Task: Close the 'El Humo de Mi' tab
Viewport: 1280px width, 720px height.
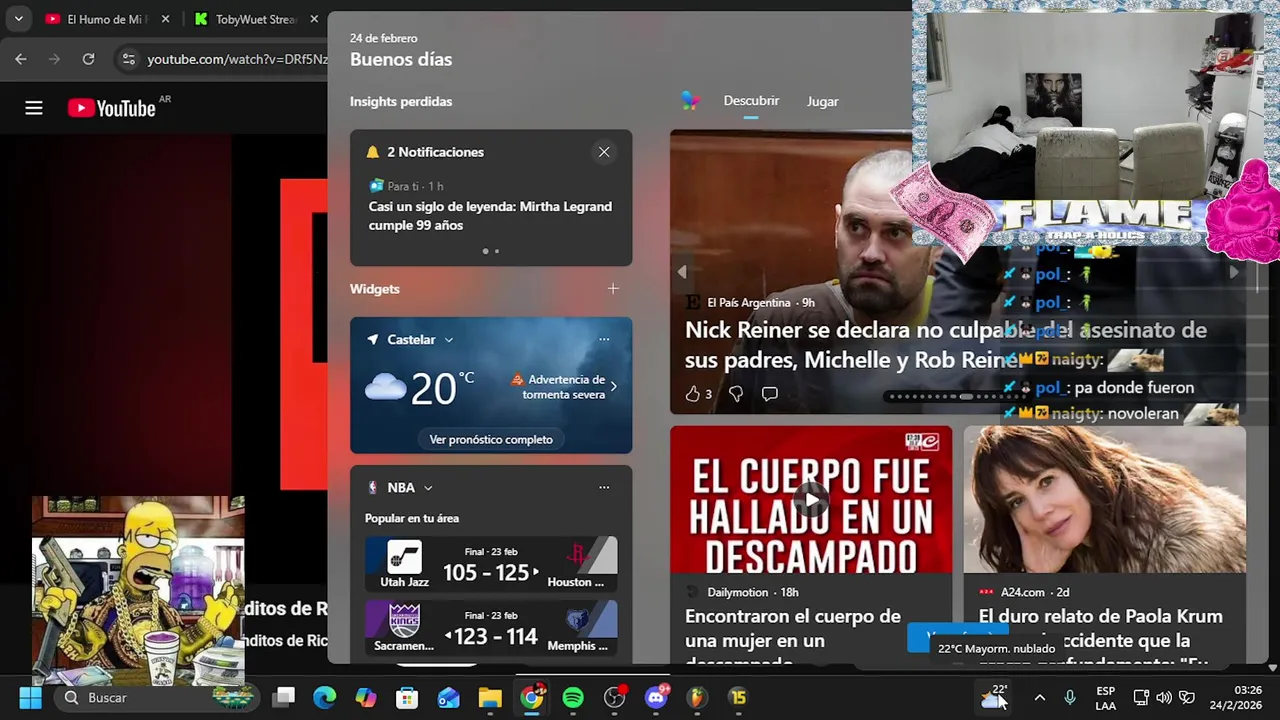Action: pyautogui.click(x=166, y=19)
